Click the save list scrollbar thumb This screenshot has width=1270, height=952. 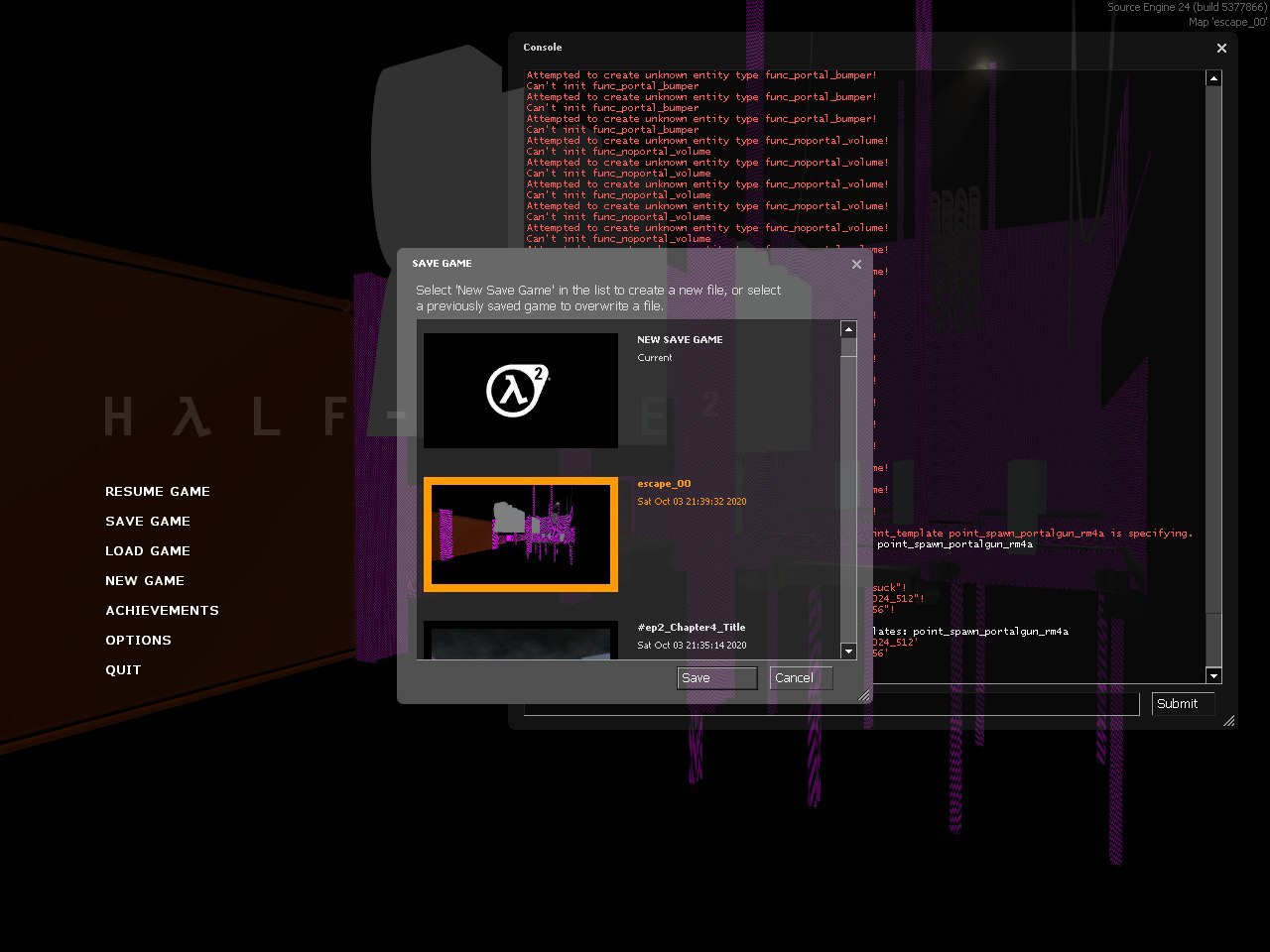(848, 348)
